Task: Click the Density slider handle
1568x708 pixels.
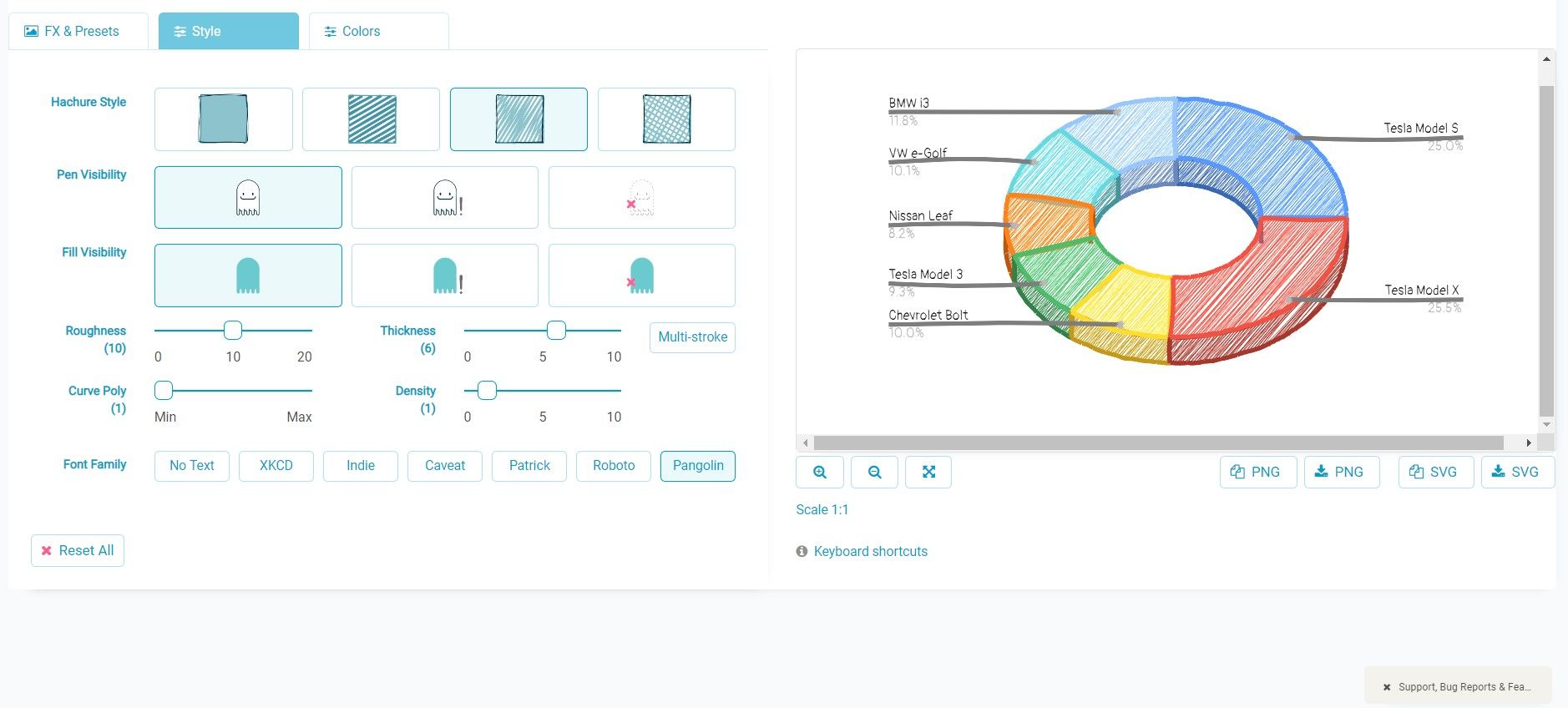Action: coord(487,390)
